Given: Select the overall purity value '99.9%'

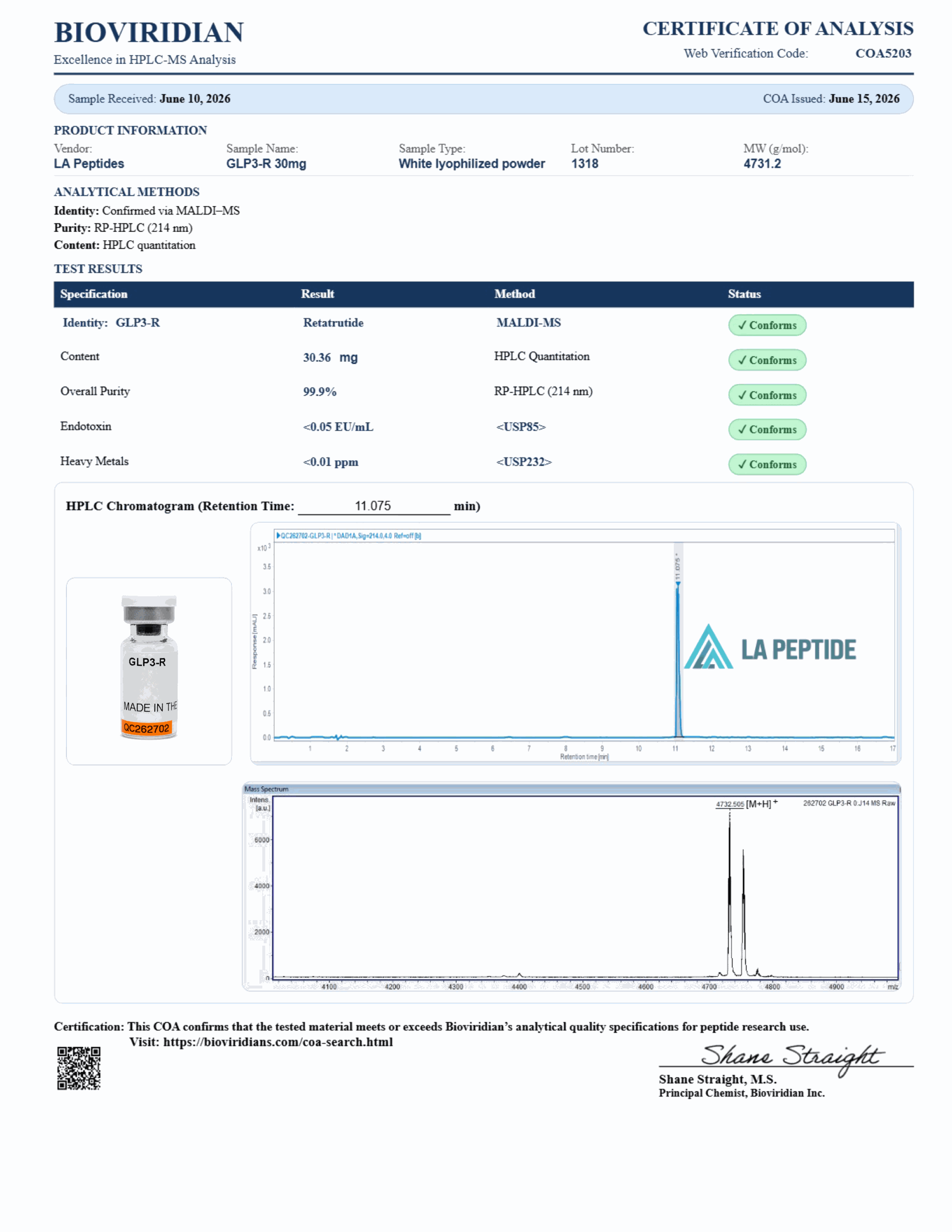Looking at the screenshot, I should pos(320,391).
